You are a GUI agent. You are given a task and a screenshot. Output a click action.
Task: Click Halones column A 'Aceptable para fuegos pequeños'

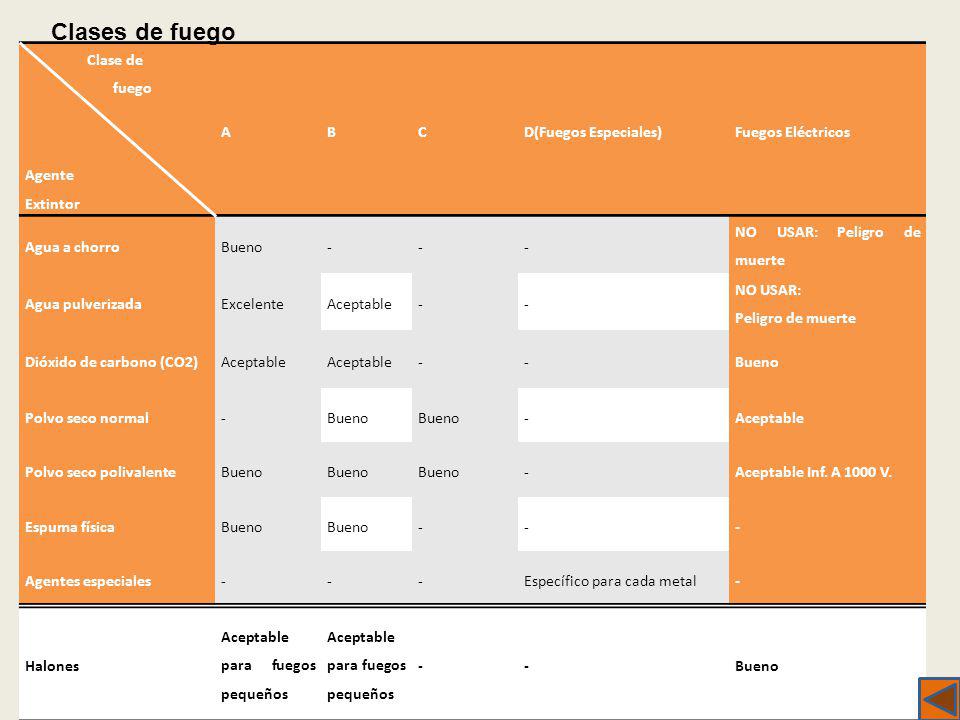[x=268, y=666]
